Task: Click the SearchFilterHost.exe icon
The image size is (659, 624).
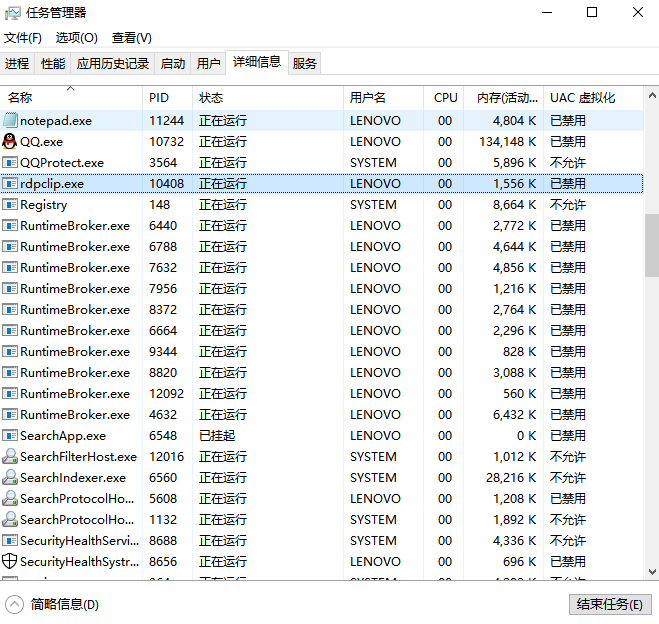Action: 10,456
